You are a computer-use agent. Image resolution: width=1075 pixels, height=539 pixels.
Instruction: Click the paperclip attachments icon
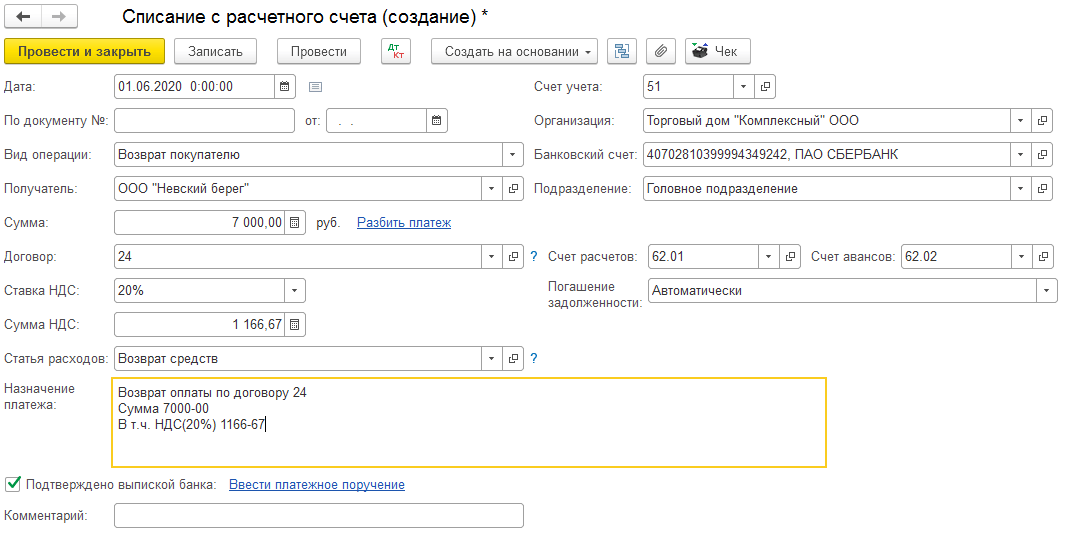pos(661,51)
